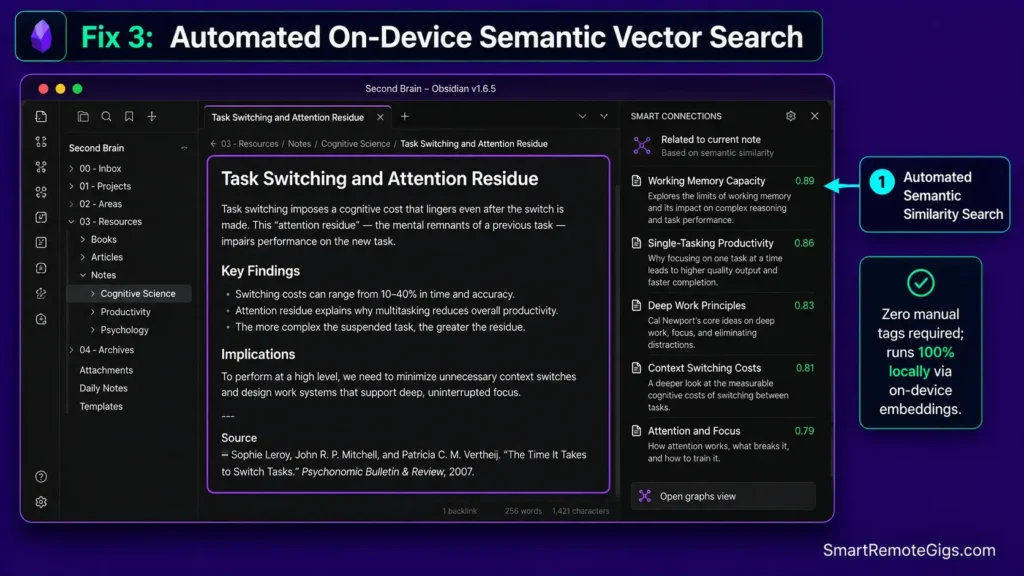Click the Related to current note header
Screen dimensions: 1024x576
[711, 140]
